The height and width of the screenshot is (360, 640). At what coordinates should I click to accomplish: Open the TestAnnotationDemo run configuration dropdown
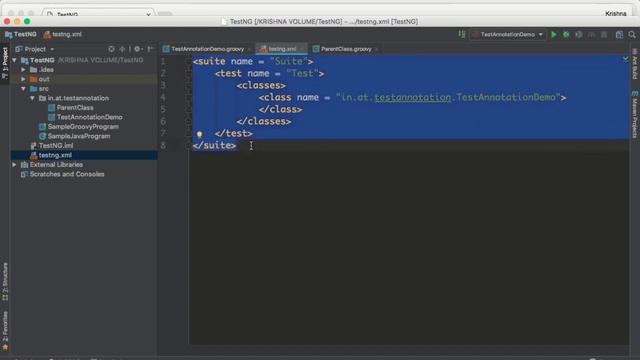(x=508, y=35)
